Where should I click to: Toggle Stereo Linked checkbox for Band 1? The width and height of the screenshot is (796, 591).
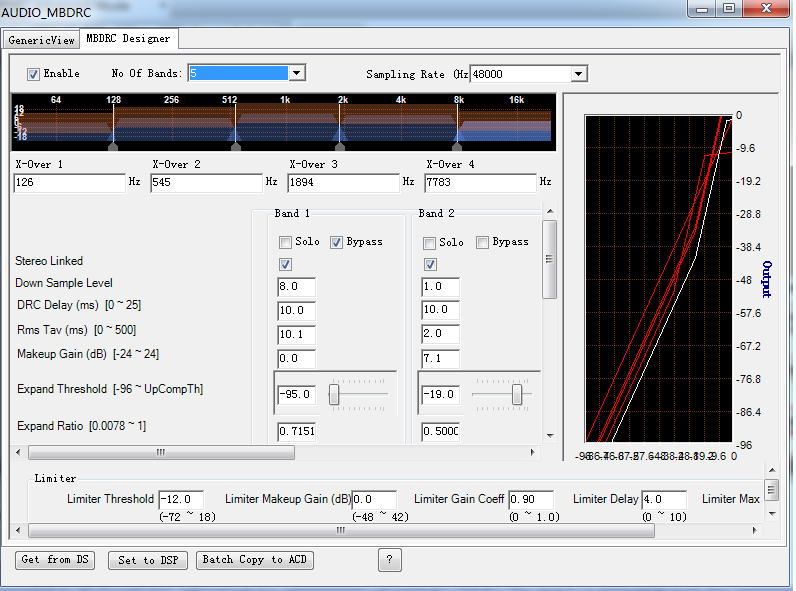point(285,264)
